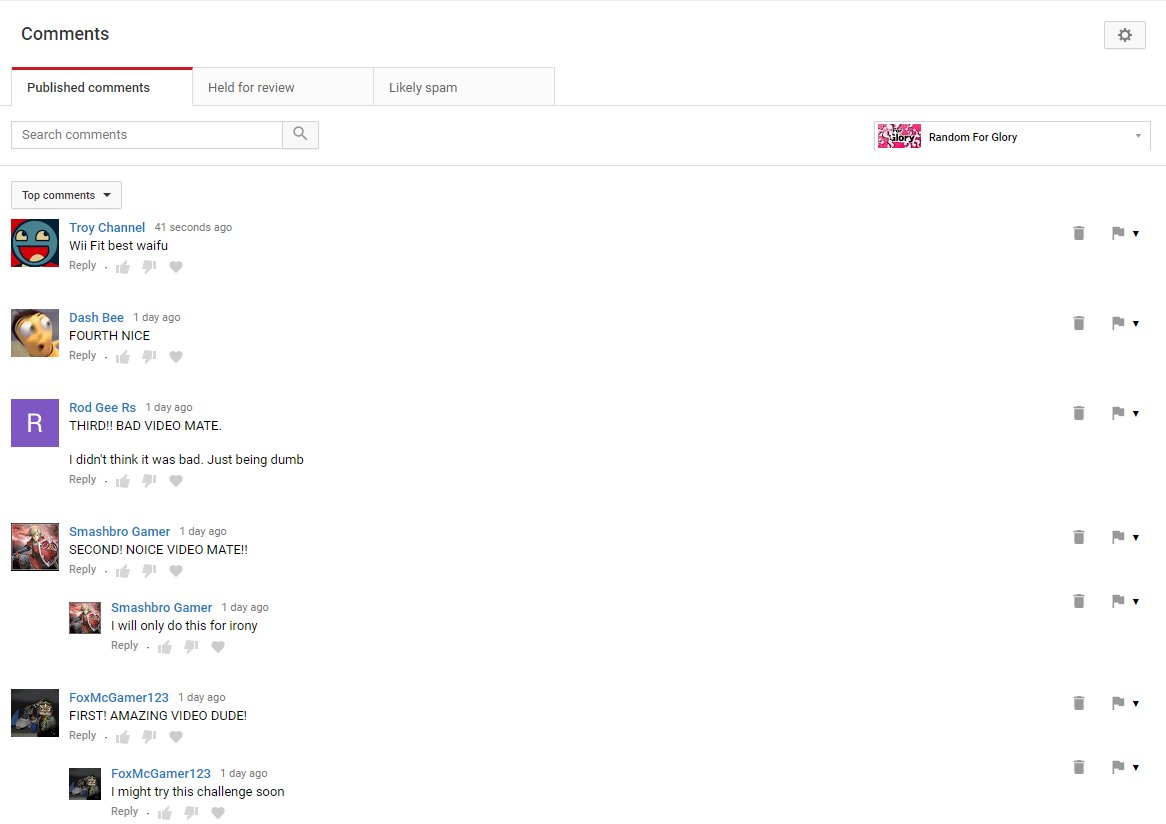Delete Rod Gee Rs's comment

coord(1079,413)
